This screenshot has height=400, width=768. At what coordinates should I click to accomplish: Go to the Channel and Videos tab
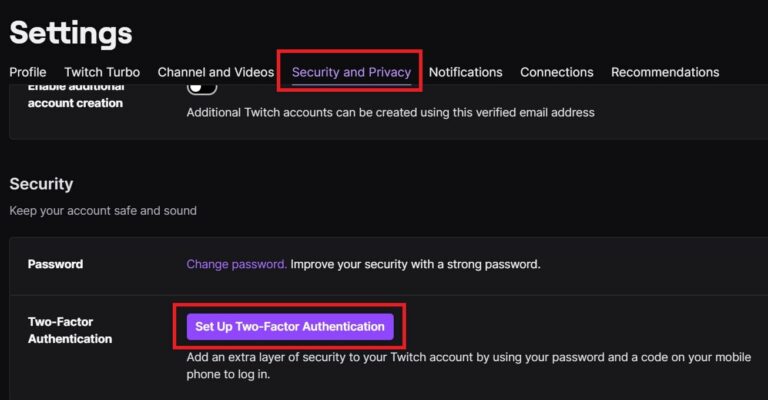(216, 72)
